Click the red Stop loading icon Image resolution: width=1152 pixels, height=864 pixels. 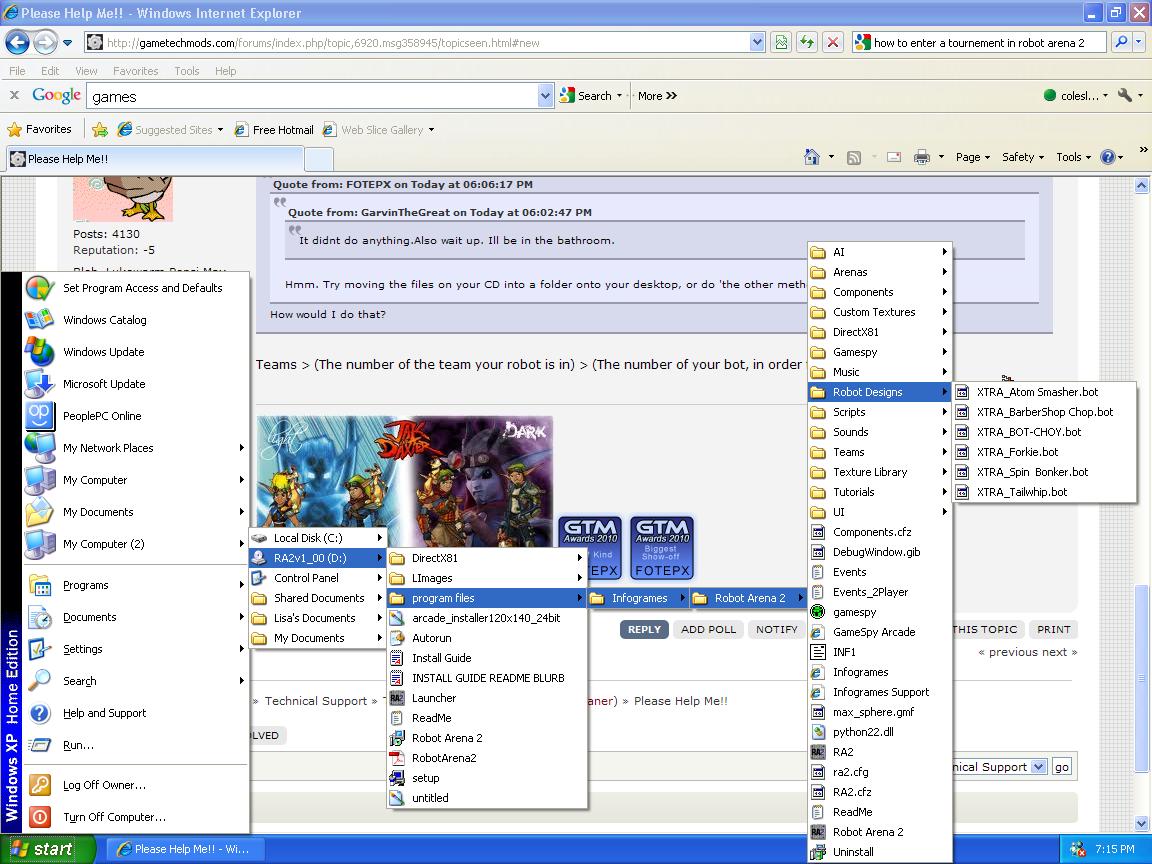(x=832, y=43)
